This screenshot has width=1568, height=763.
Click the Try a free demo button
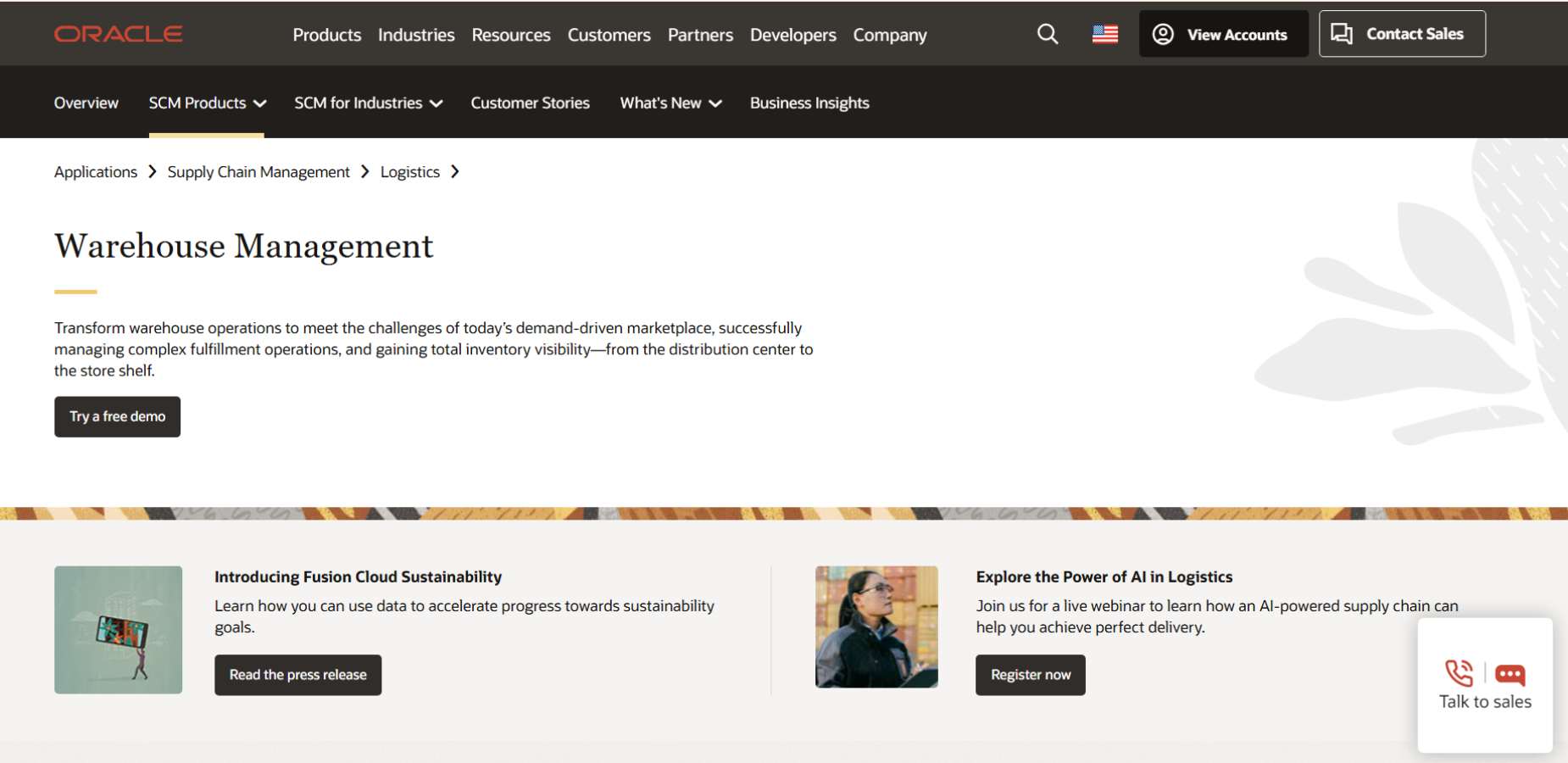pyautogui.click(x=118, y=416)
